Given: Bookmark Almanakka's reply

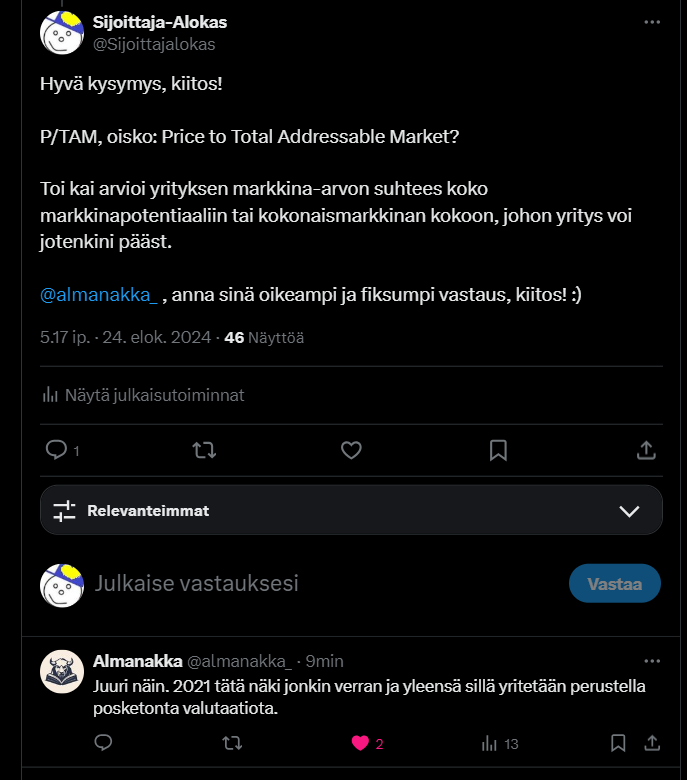Looking at the screenshot, I should tap(618, 743).
